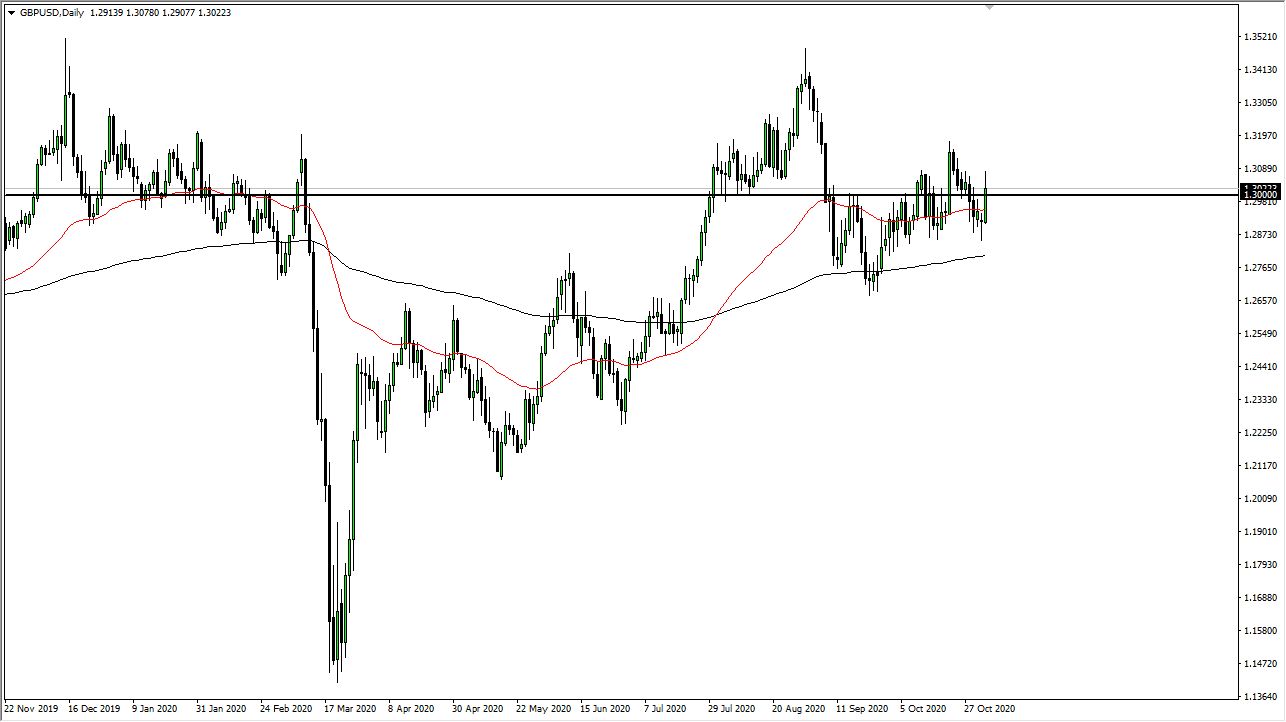Click the 27 Oct 2020 date label
This screenshot has width=1286, height=722.
[x=990, y=708]
